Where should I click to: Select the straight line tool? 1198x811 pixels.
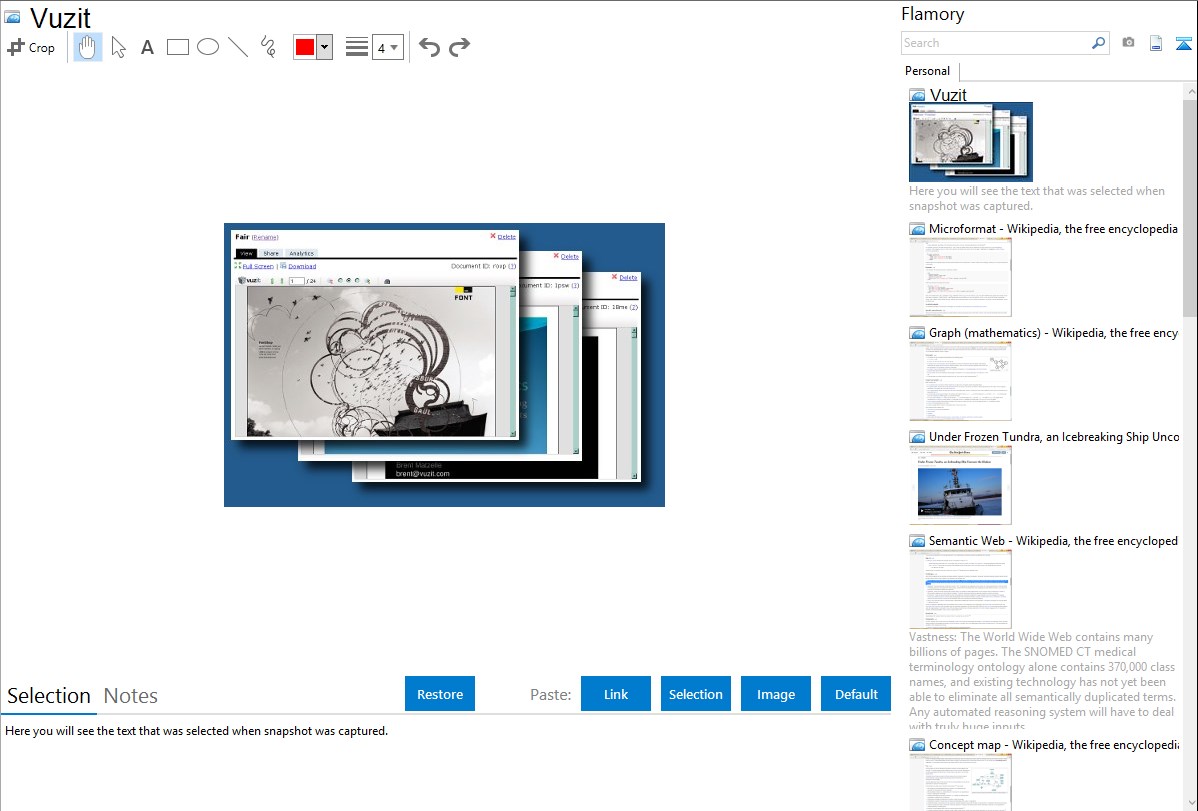coord(238,47)
